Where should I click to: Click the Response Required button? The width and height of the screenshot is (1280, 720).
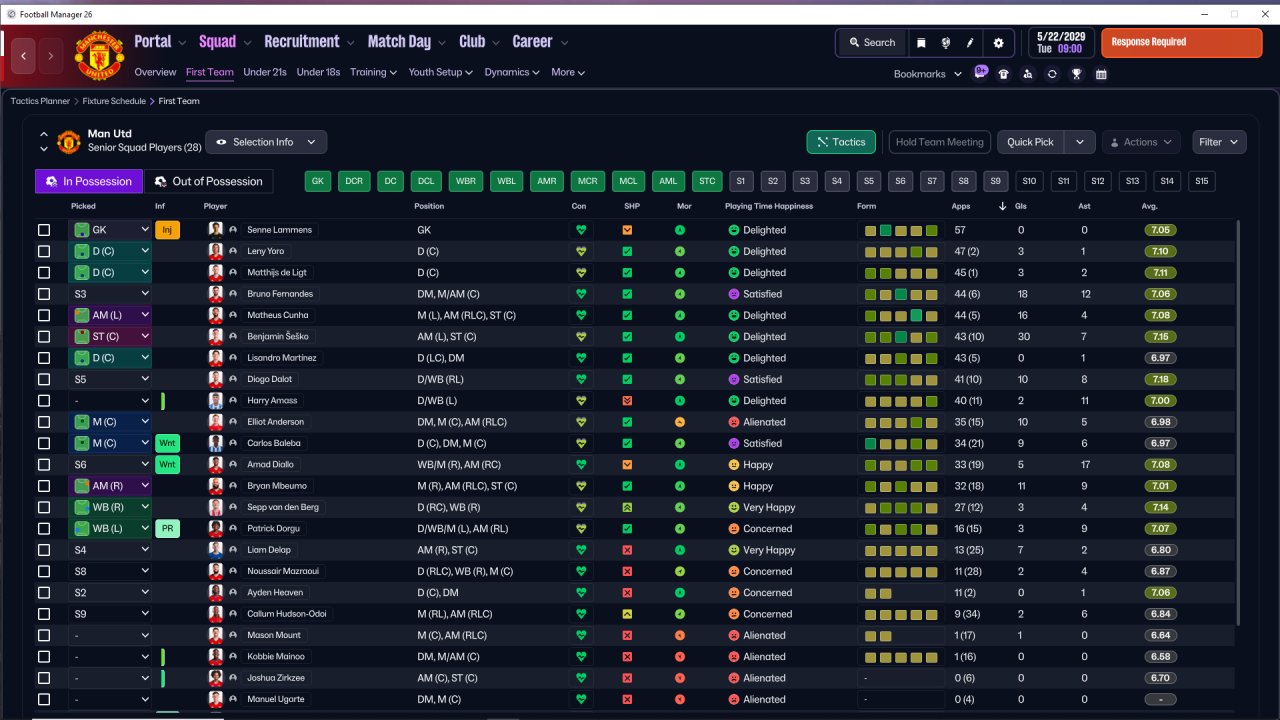1182,43
